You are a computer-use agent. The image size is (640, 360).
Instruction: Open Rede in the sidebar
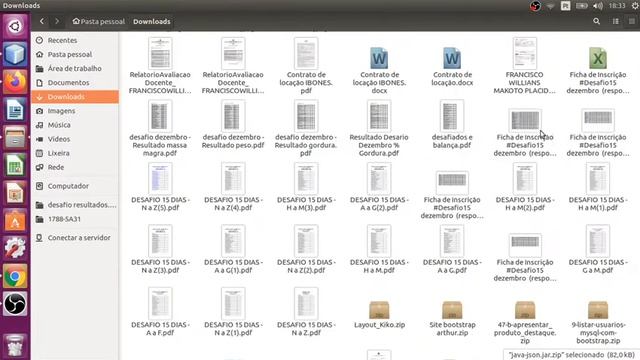[x=75, y=167]
